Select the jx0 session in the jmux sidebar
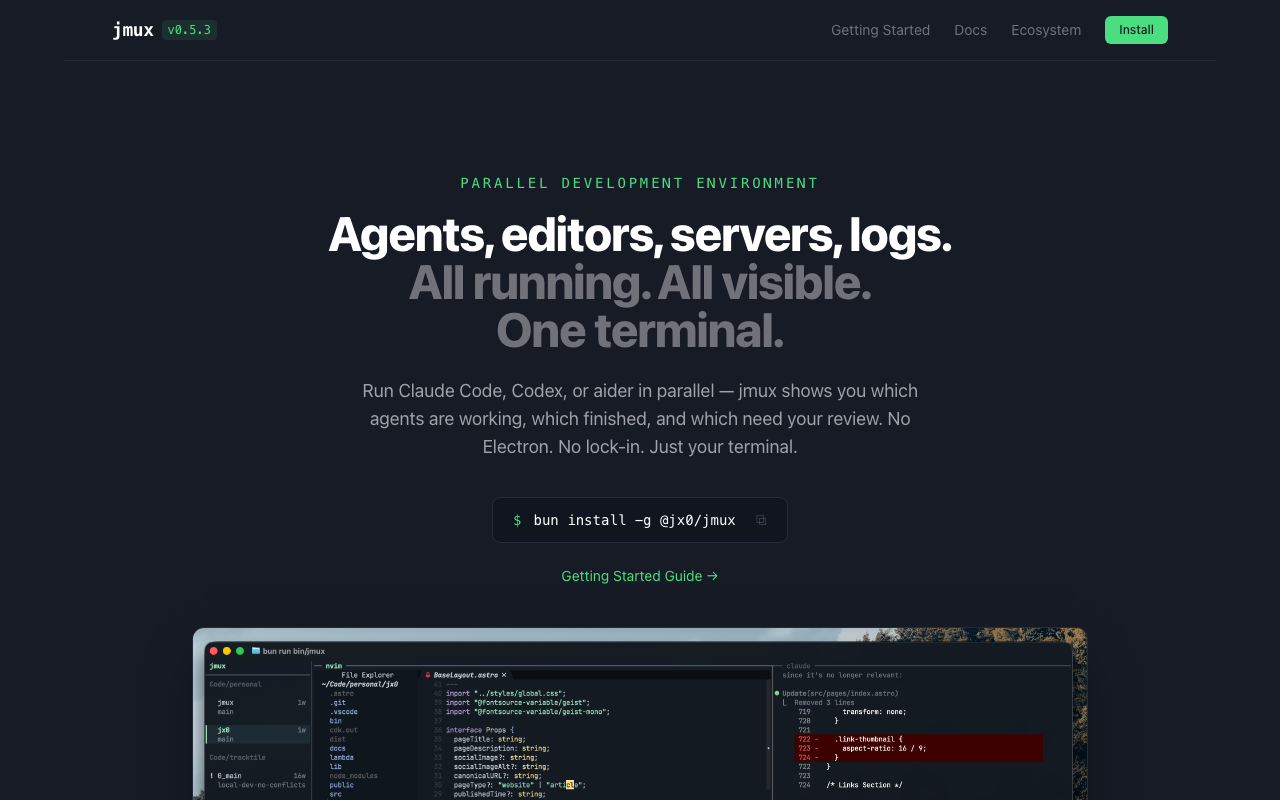Screen dimensions: 1280x800 point(222,730)
